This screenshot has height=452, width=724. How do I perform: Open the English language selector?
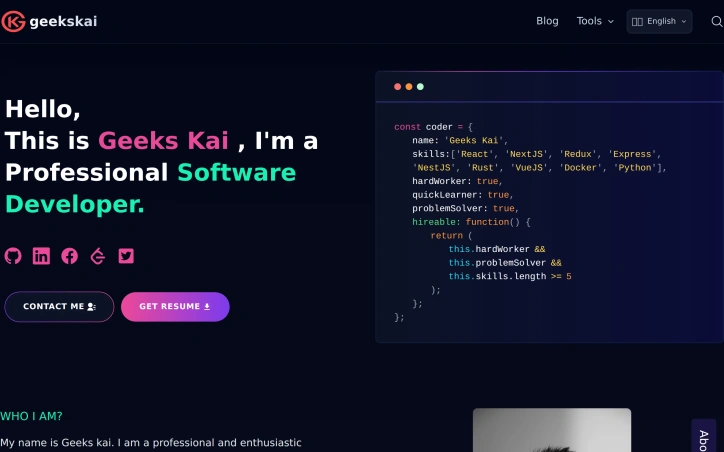pos(659,21)
